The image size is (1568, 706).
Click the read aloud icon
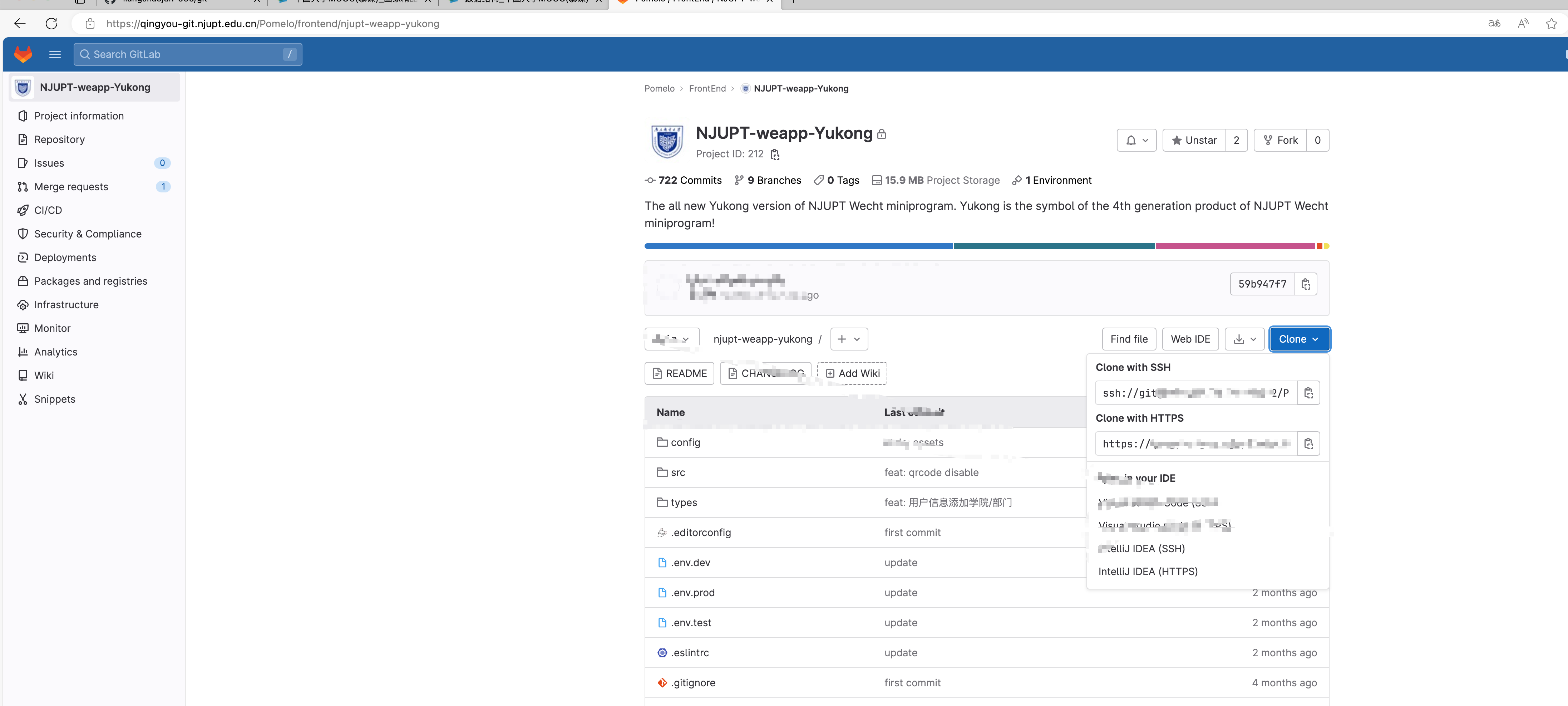coord(1523,23)
